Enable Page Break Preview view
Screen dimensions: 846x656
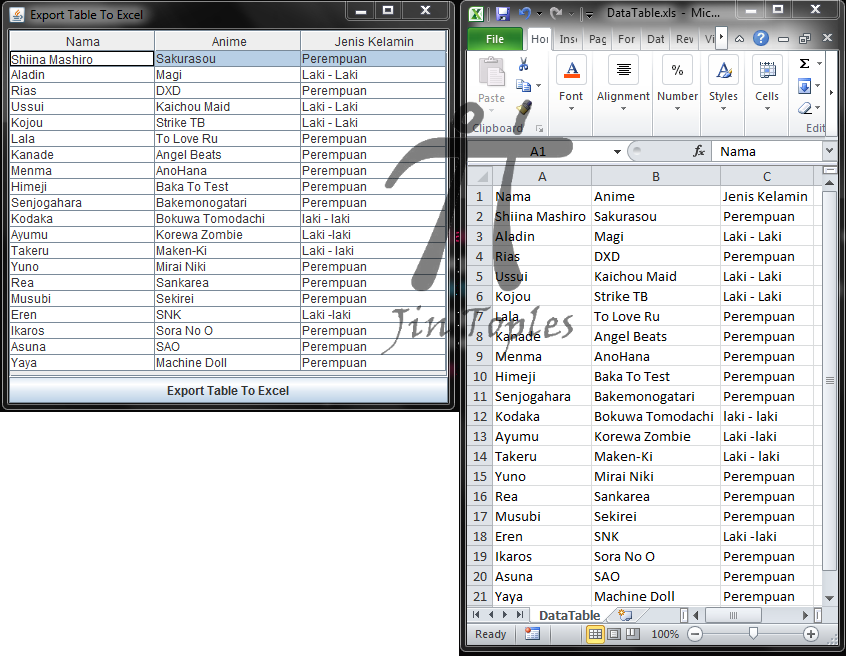631,632
